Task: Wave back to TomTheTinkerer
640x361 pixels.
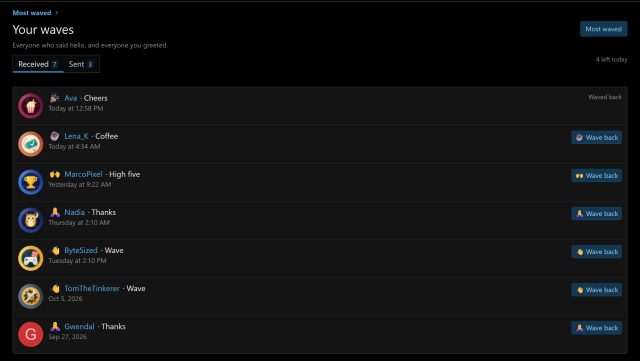Action: [596, 290]
